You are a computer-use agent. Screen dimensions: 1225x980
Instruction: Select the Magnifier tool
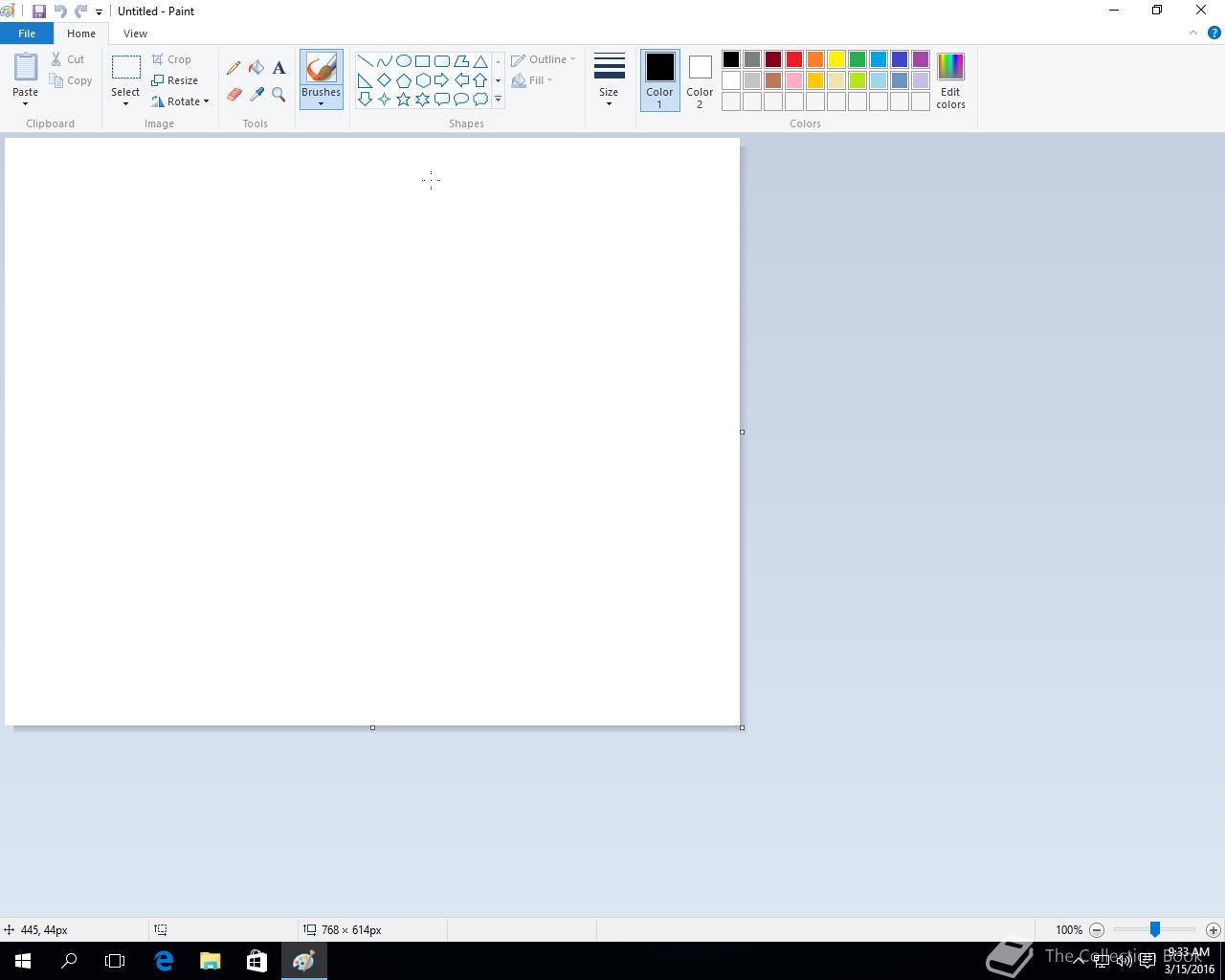click(278, 95)
